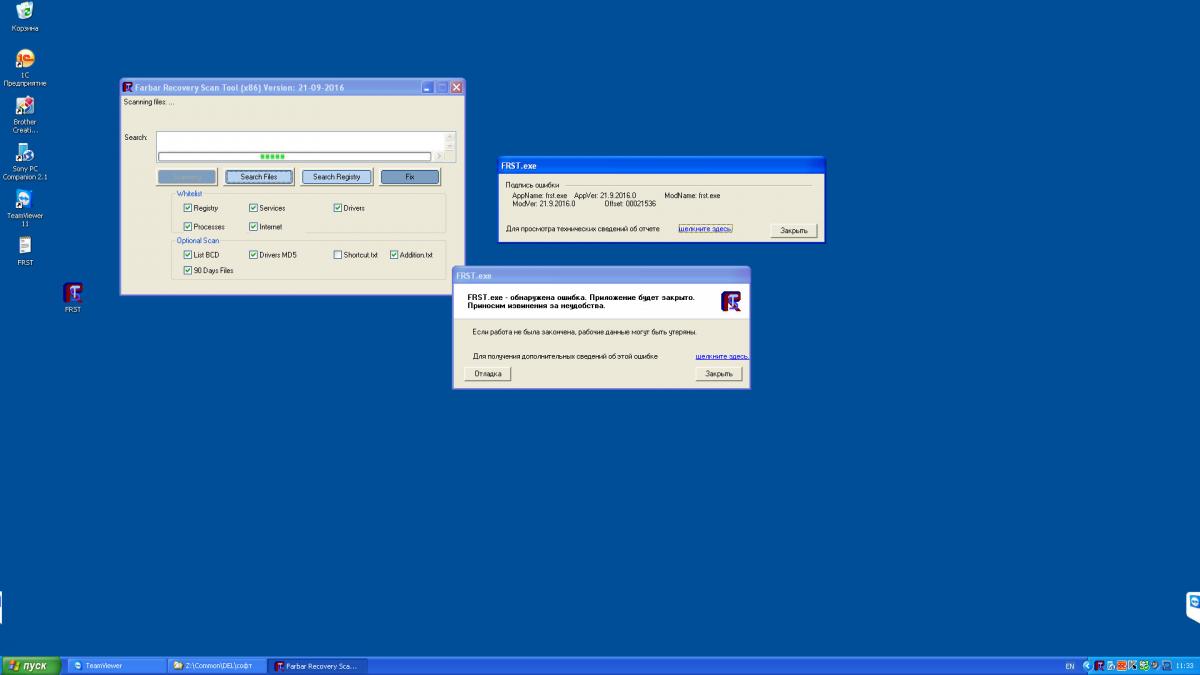
Task: Switch to the Farbar Recovery Scan taskbar item
Action: [318, 665]
